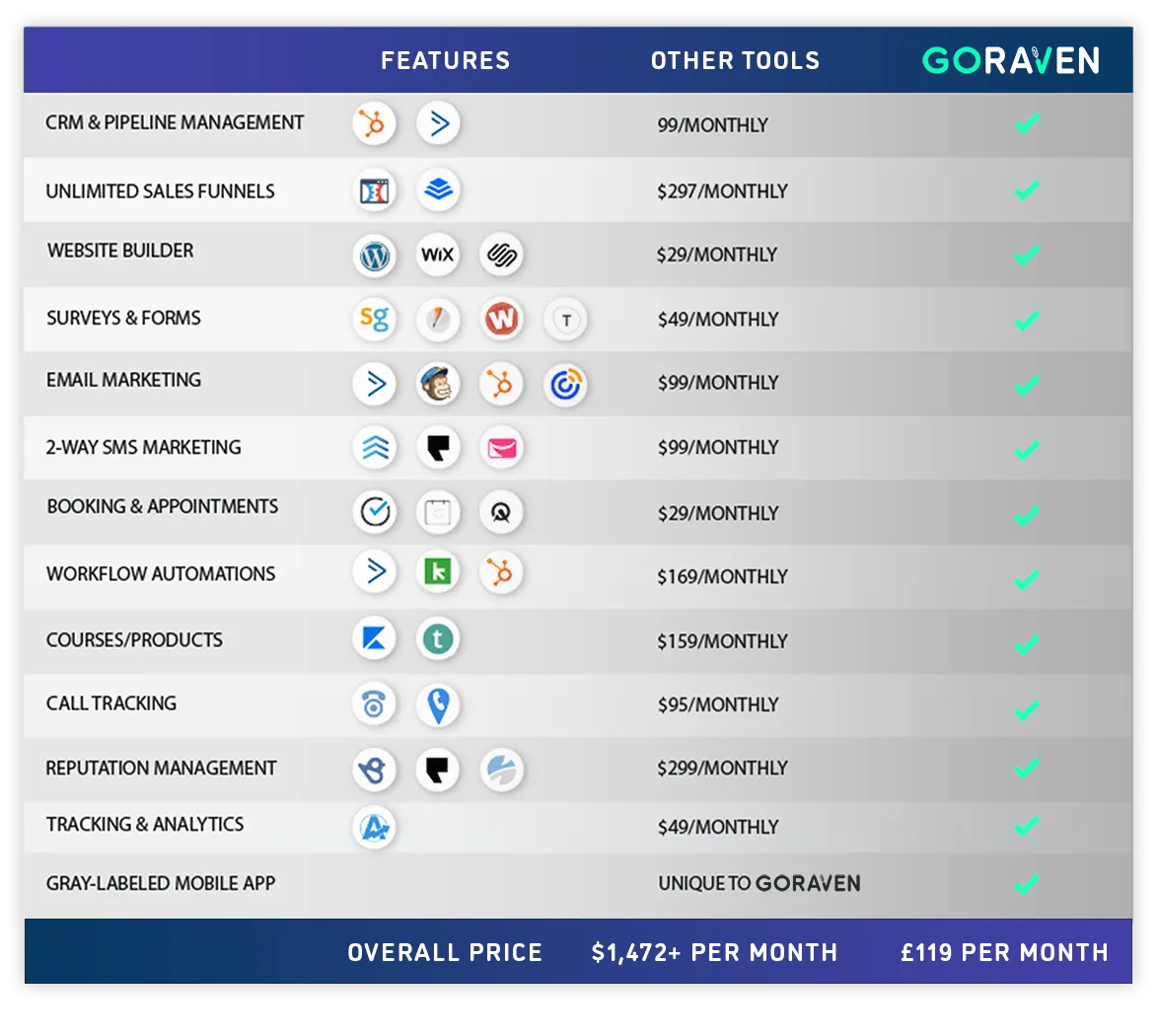Screen dimensions: 1157x1036
Task: Click the OTHER TOOLS column header
Action: tap(735, 60)
